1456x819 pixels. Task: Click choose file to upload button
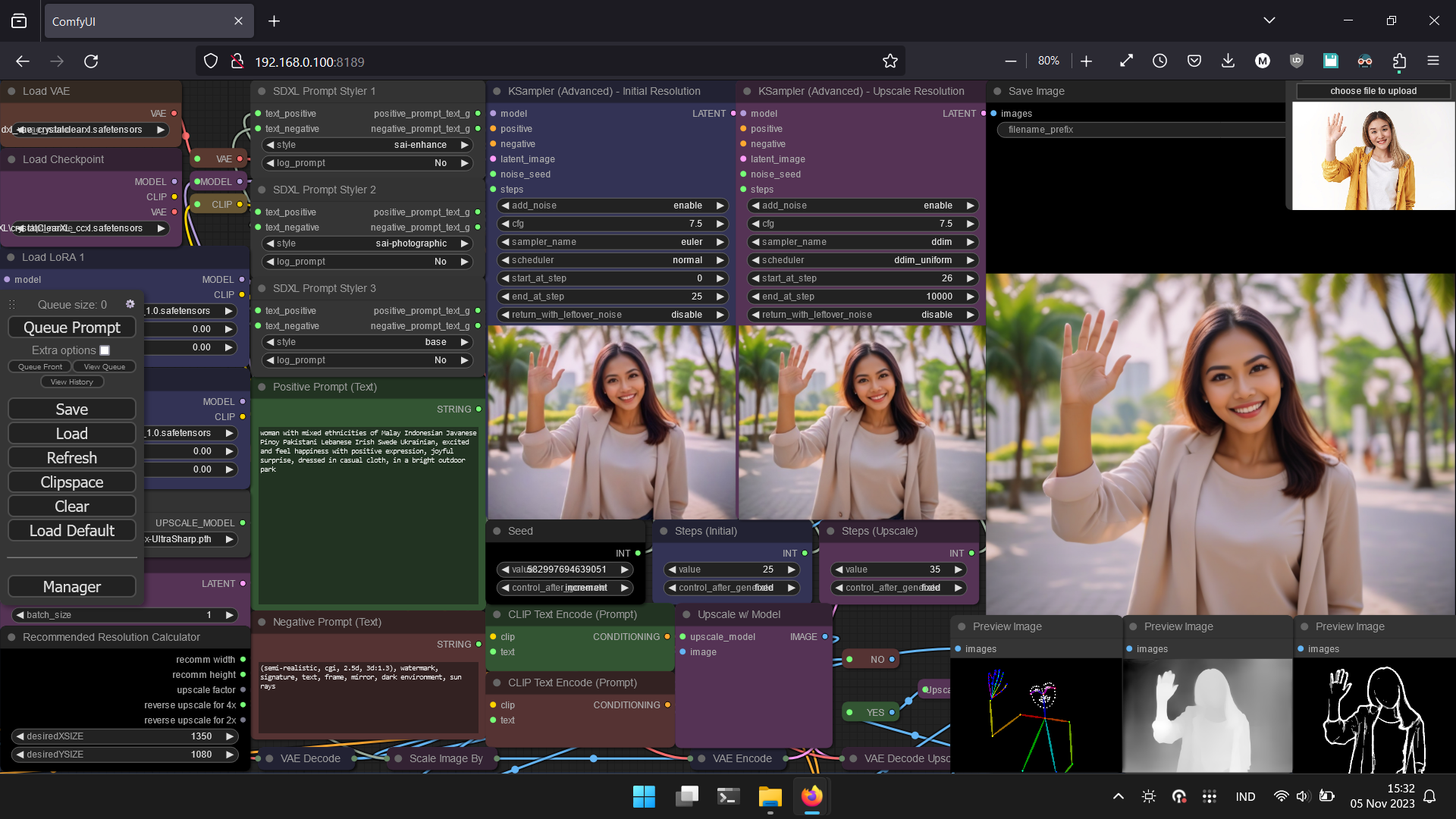[1373, 91]
